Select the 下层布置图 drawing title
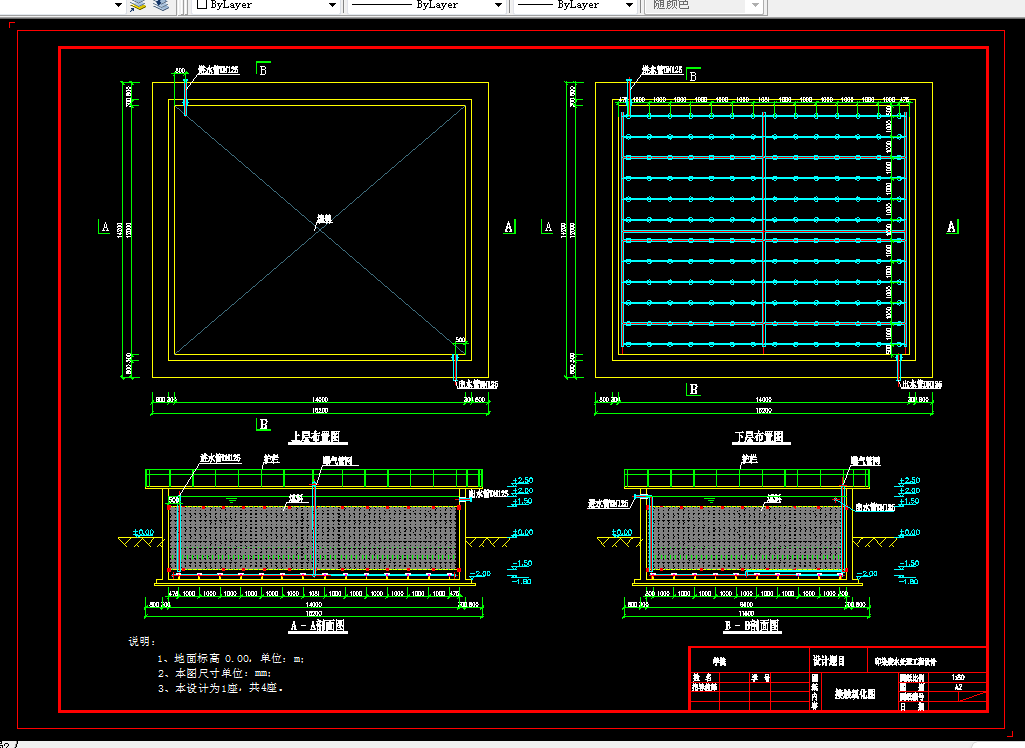Viewport: 1025px width, 748px height. [x=759, y=437]
